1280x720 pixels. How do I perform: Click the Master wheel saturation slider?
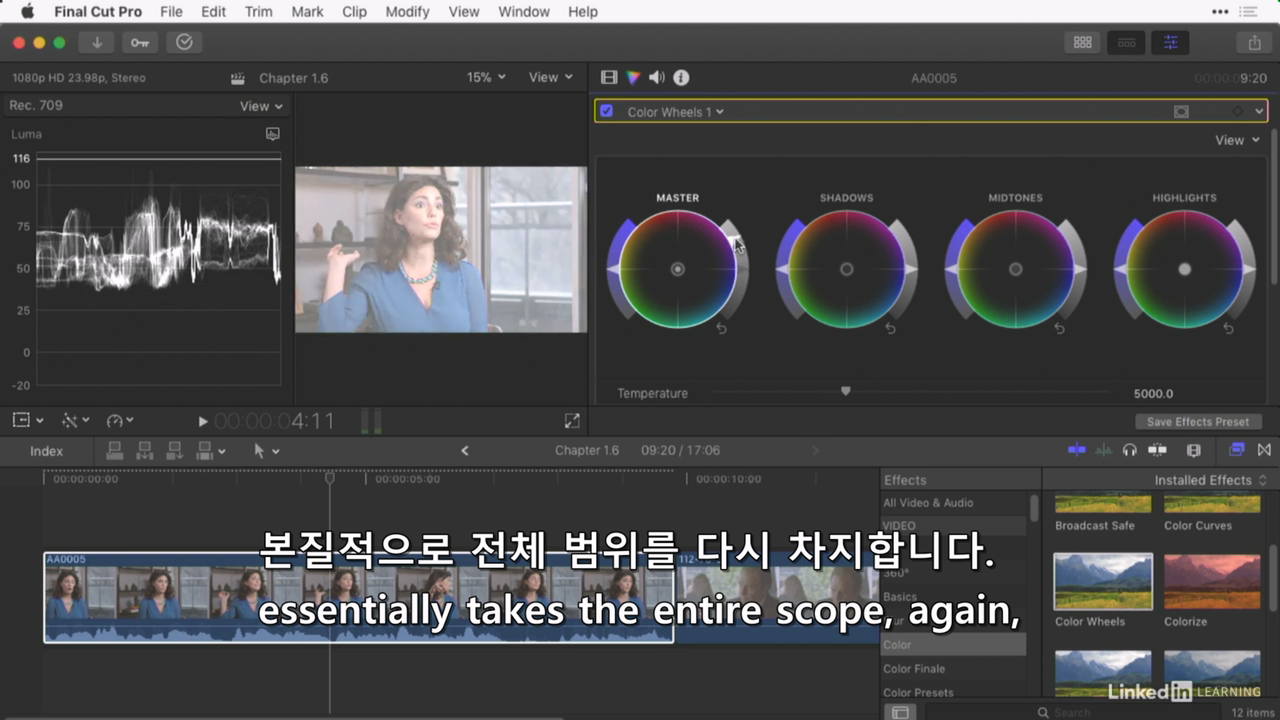coord(612,269)
